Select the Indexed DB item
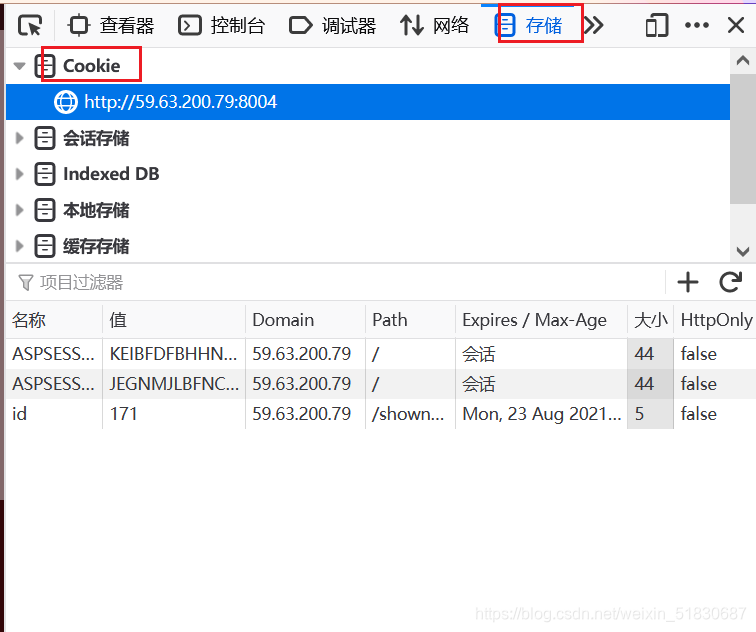The width and height of the screenshot is (756, 632). pos(111,174)
